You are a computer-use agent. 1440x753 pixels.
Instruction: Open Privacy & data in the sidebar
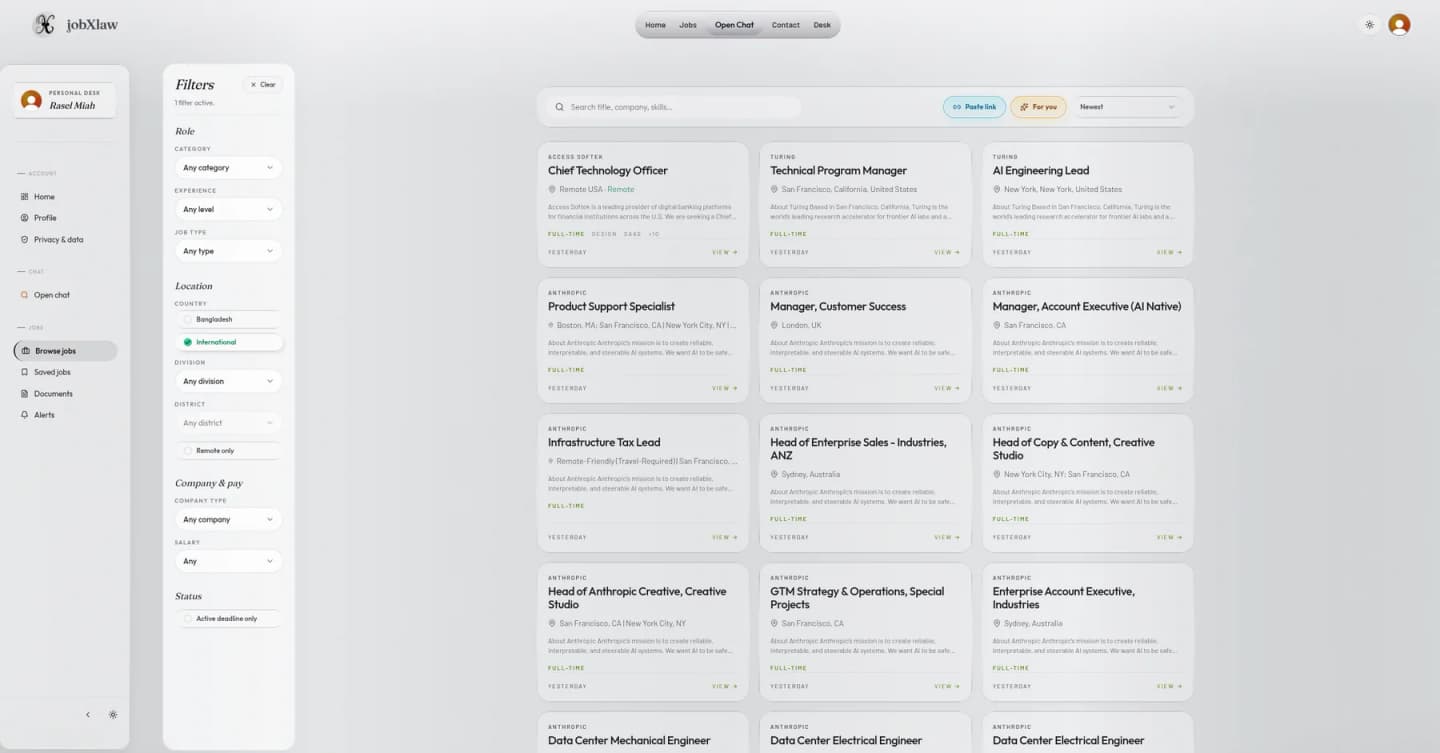pyautogui.click(x=59, y=240)
